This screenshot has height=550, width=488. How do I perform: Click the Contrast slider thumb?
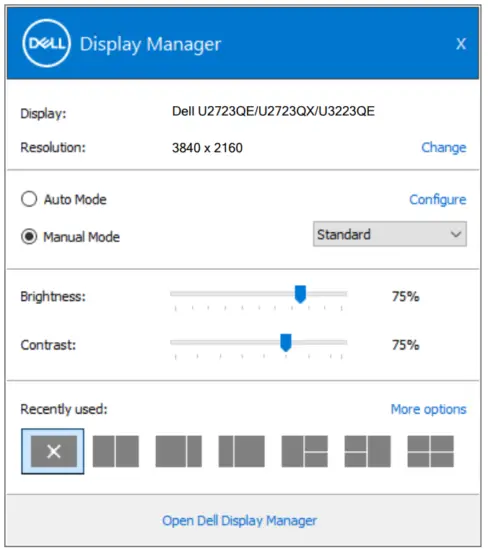point(286,342)
